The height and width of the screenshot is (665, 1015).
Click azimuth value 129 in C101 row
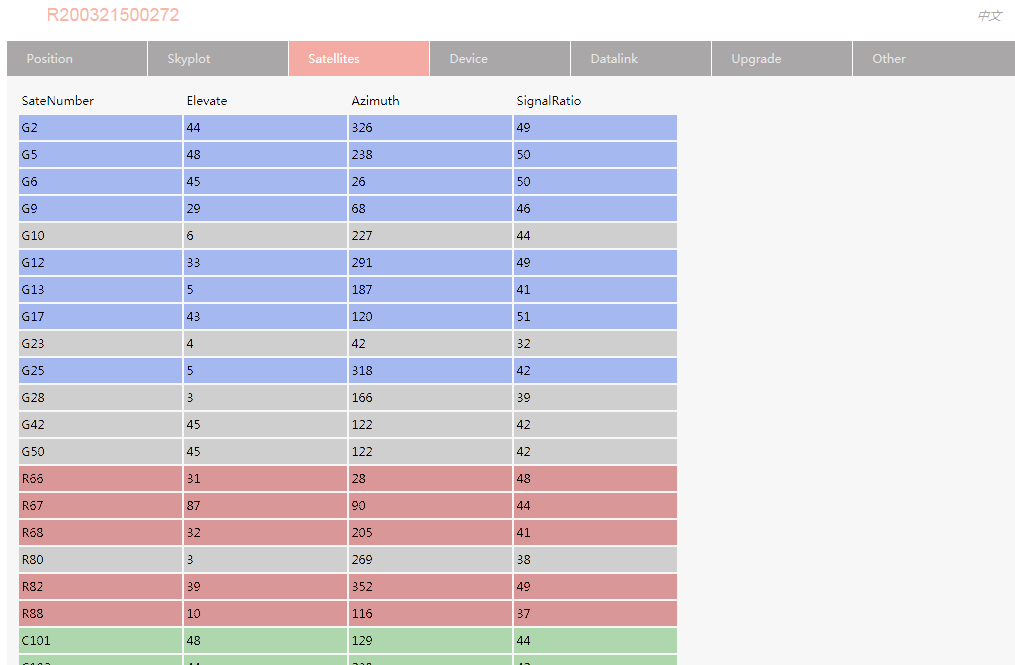[430, 640]
